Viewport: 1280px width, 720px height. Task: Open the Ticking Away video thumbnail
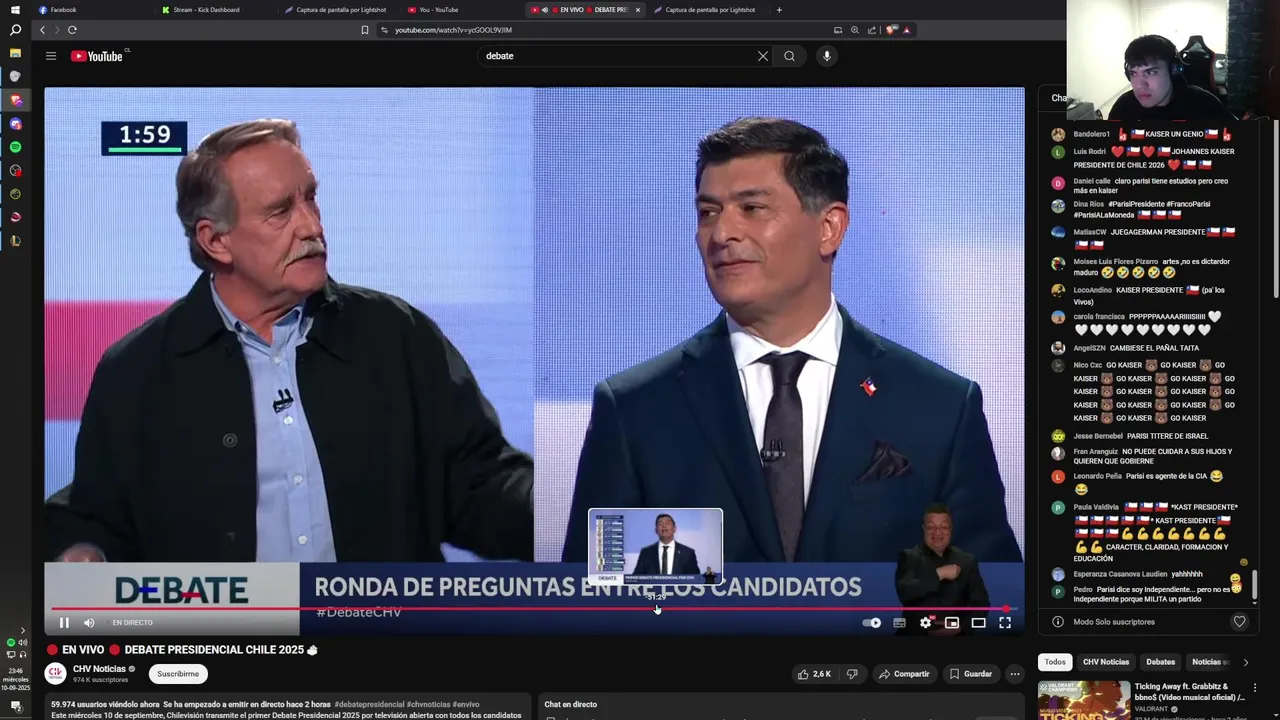tap(1084, 700)
